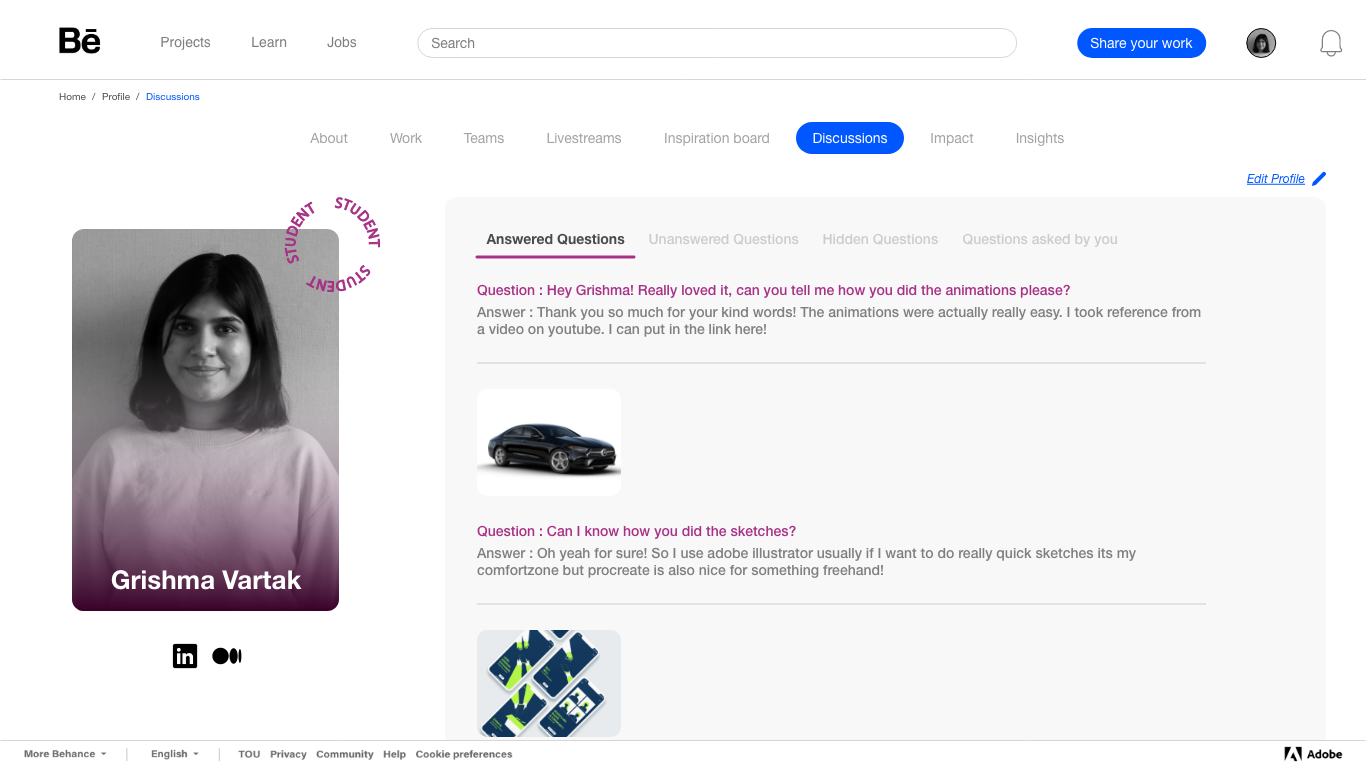Click the Edit Profile link
This screenshot has width=1366, height=768.
click(1275, 179)
